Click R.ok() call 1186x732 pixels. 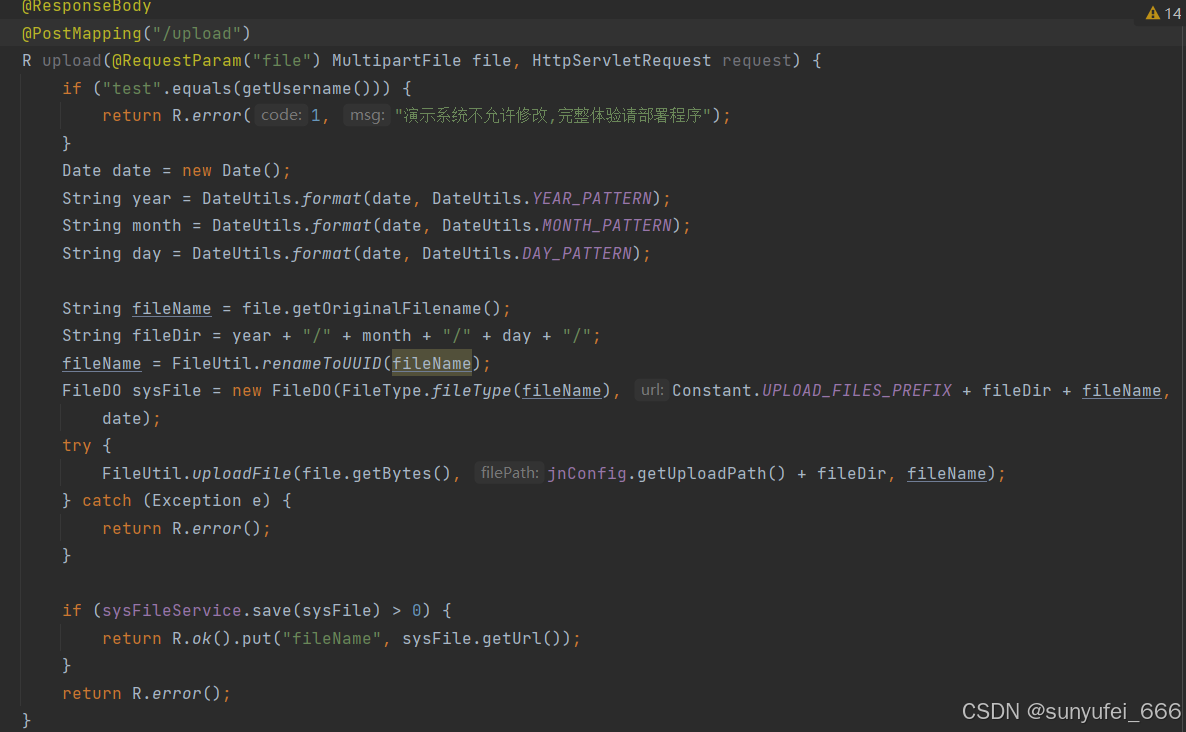201,639
